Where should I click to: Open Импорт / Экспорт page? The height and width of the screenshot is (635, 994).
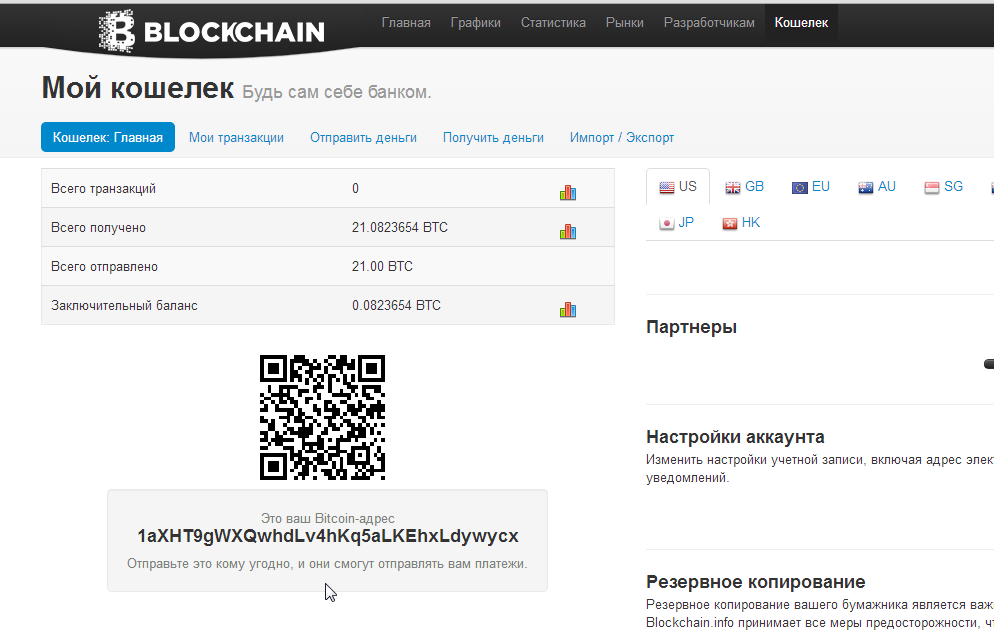coord(622,138)
